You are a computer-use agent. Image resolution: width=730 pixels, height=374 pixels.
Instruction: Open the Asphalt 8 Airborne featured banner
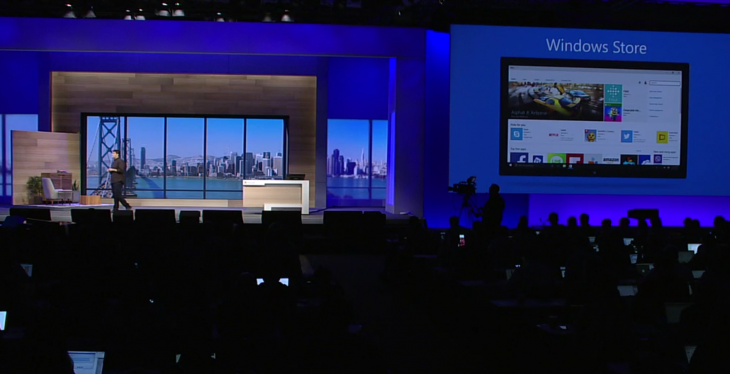click(x=556, y=101)
